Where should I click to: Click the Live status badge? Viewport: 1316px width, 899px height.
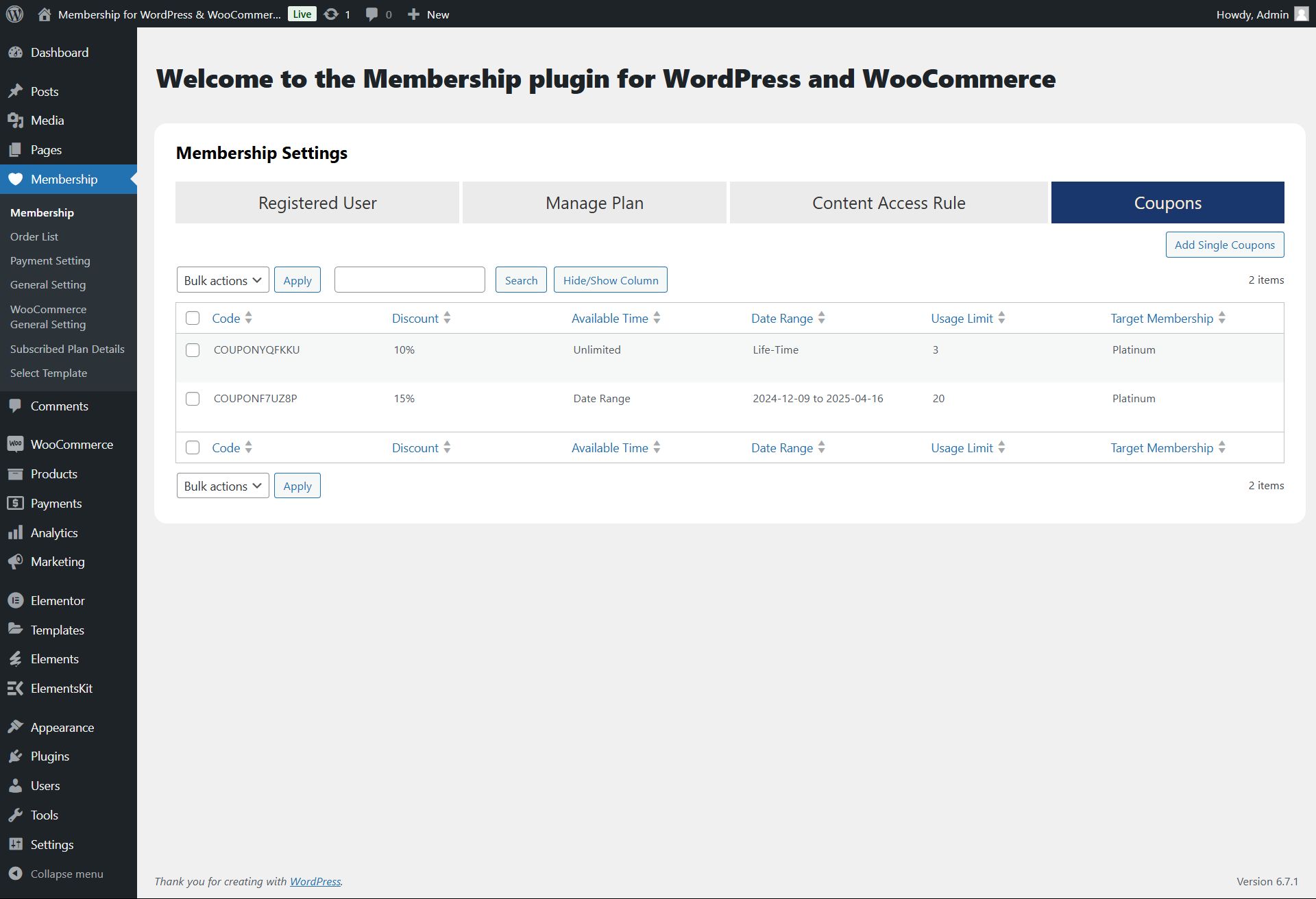302,14
